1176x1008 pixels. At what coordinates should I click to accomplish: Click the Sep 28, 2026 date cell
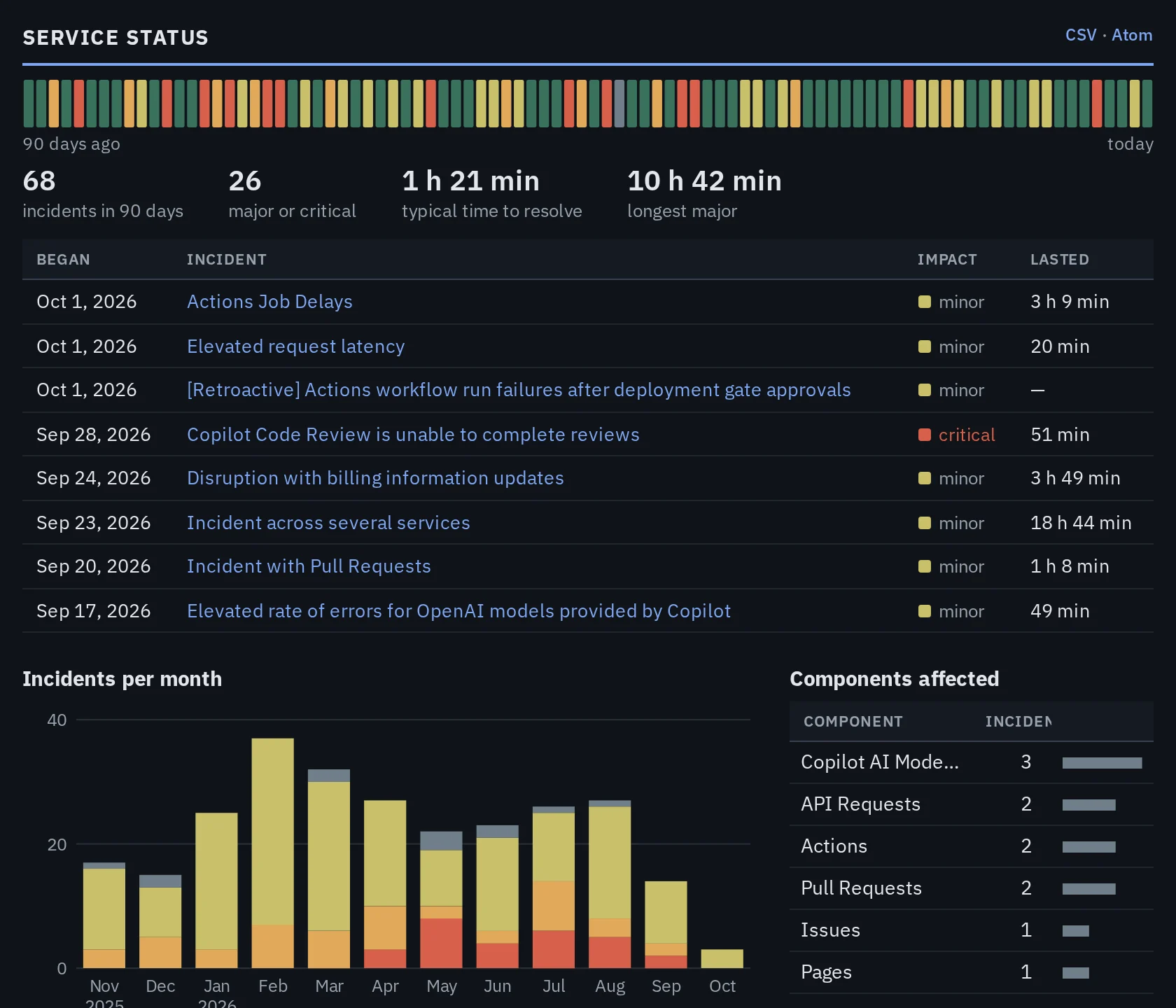[94, 435]
